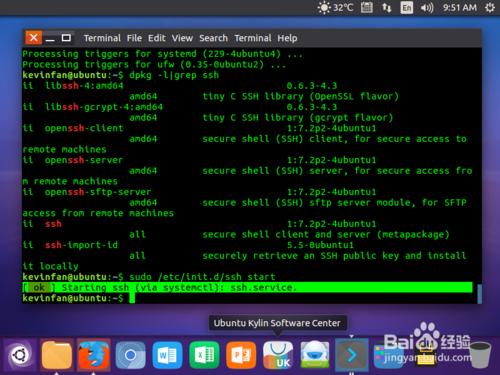Click the terminal scrollbar handle
This screenshot has height=375, width=500.
click(479, 294)
